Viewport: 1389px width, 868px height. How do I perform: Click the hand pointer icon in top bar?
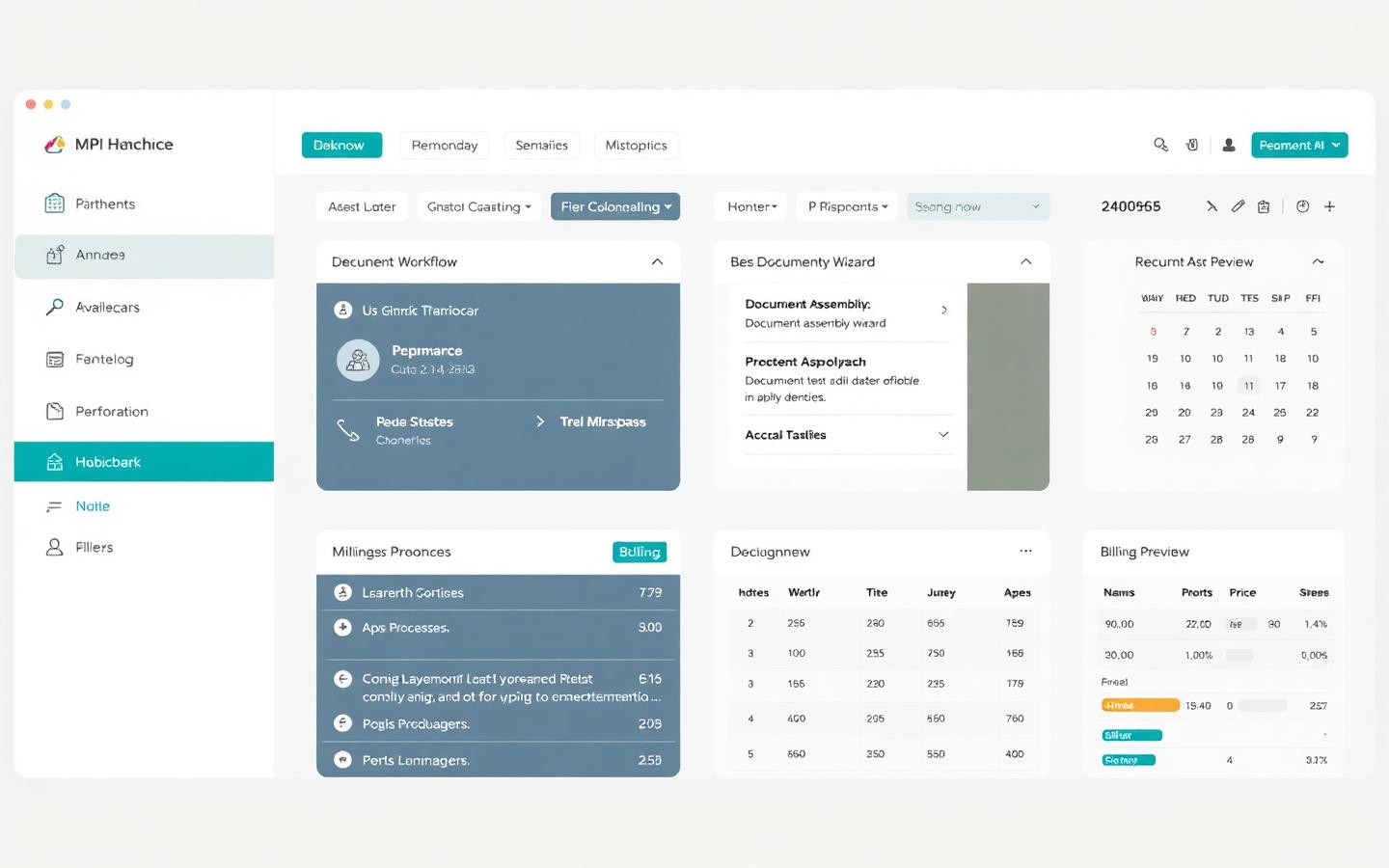(1192, 145)
